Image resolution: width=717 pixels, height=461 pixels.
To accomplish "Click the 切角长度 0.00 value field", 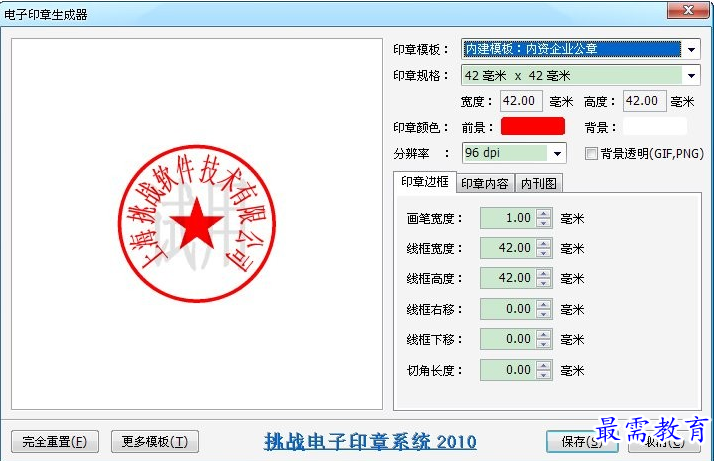I will (508, 370).
